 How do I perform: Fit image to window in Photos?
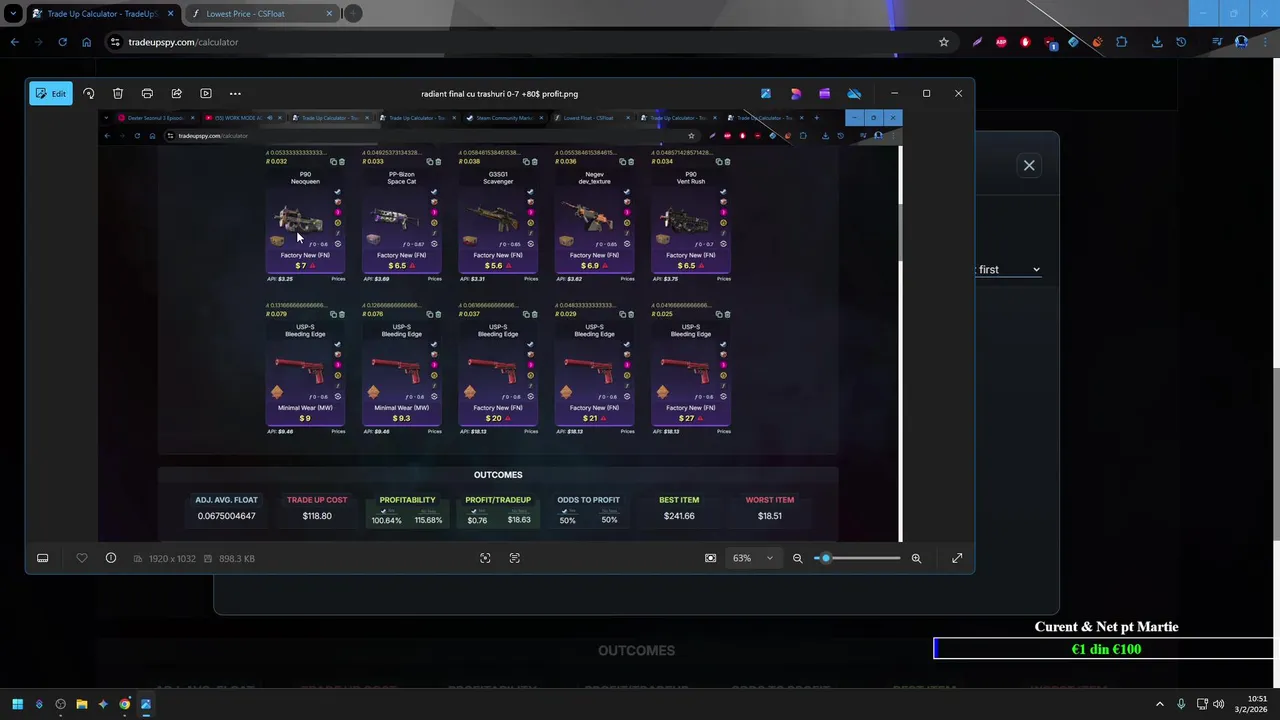click(x=711, y=558)
